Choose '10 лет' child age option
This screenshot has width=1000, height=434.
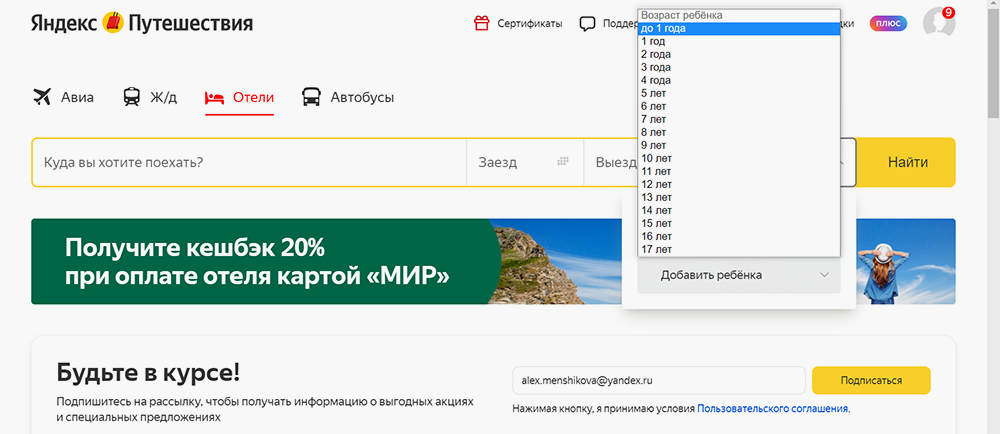click(x=739, y=158)
